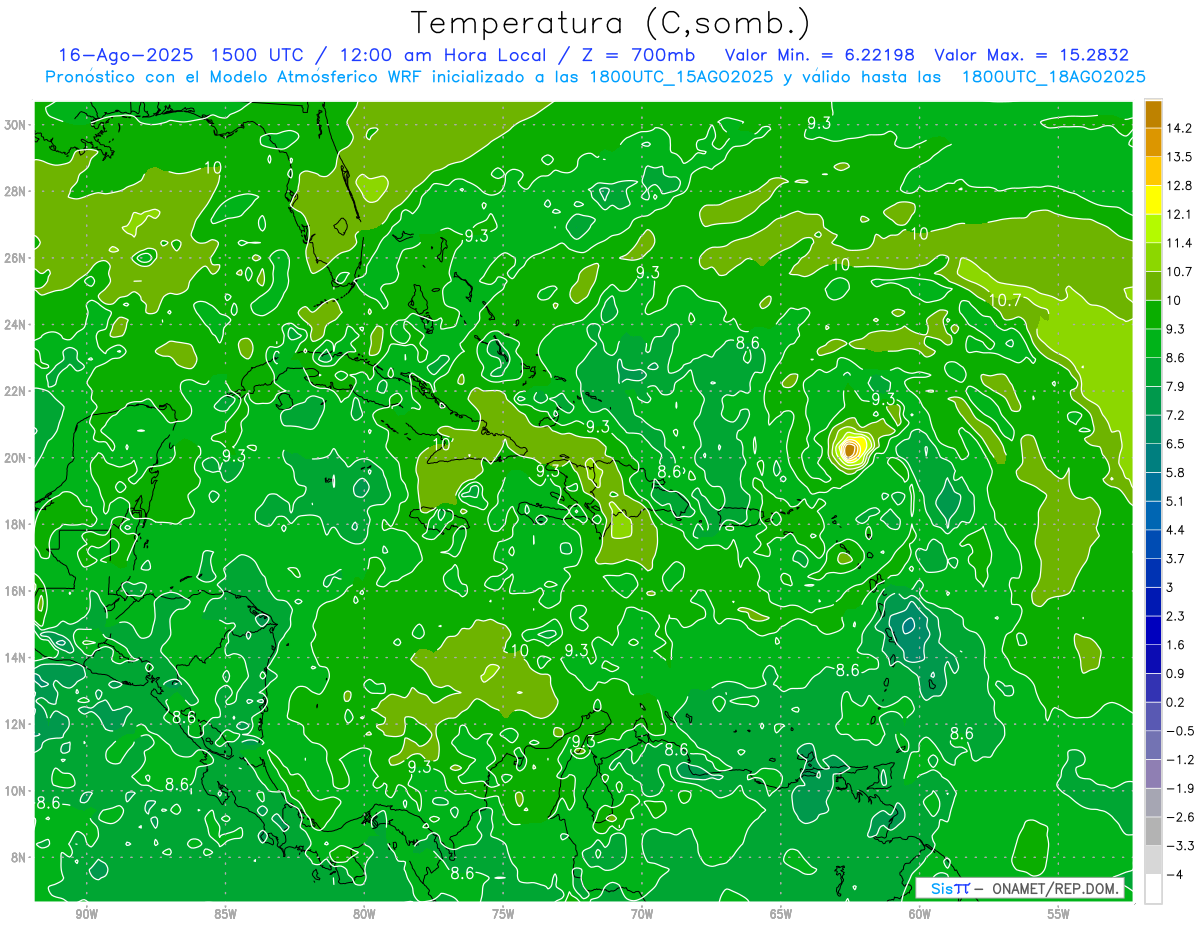1200x927 pixels.
Task: Click the "14.2" value on the color scale
Action: [1180, 128]
